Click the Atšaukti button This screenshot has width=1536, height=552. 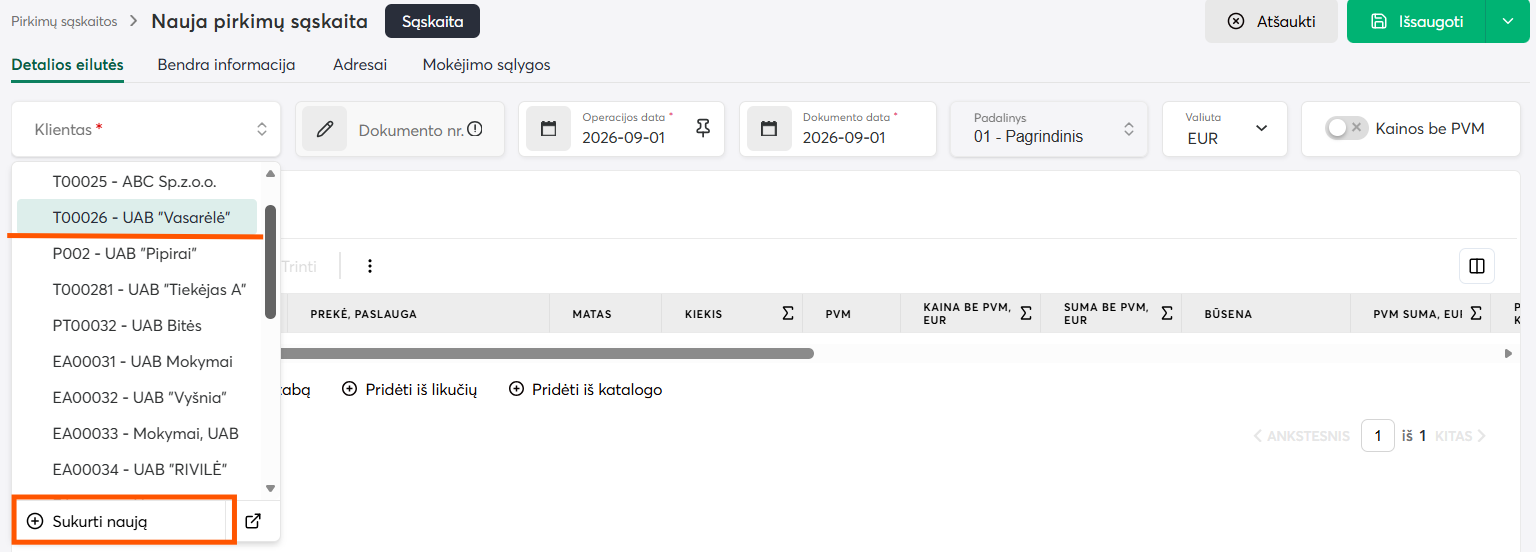[x=1271, y=21]
